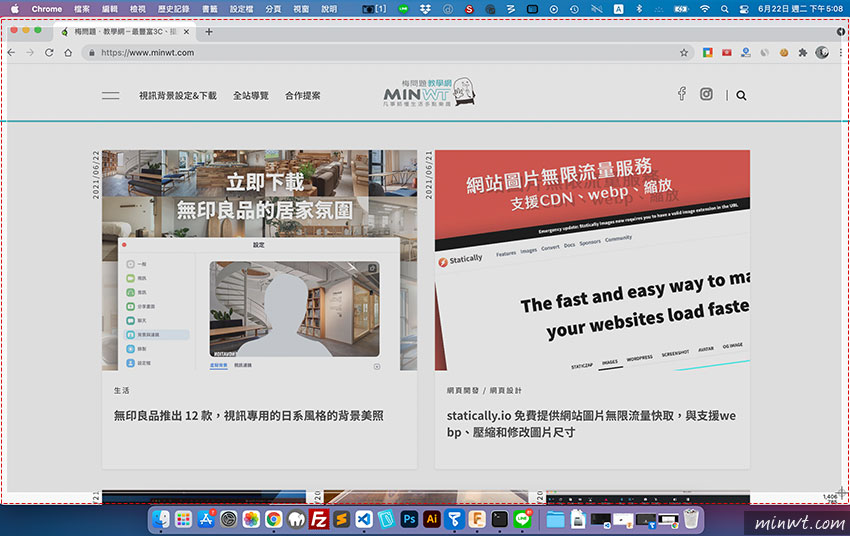This screenshot has height=536, width=850.
Task: Open App Store from the Dock
Action: [206, 519]
